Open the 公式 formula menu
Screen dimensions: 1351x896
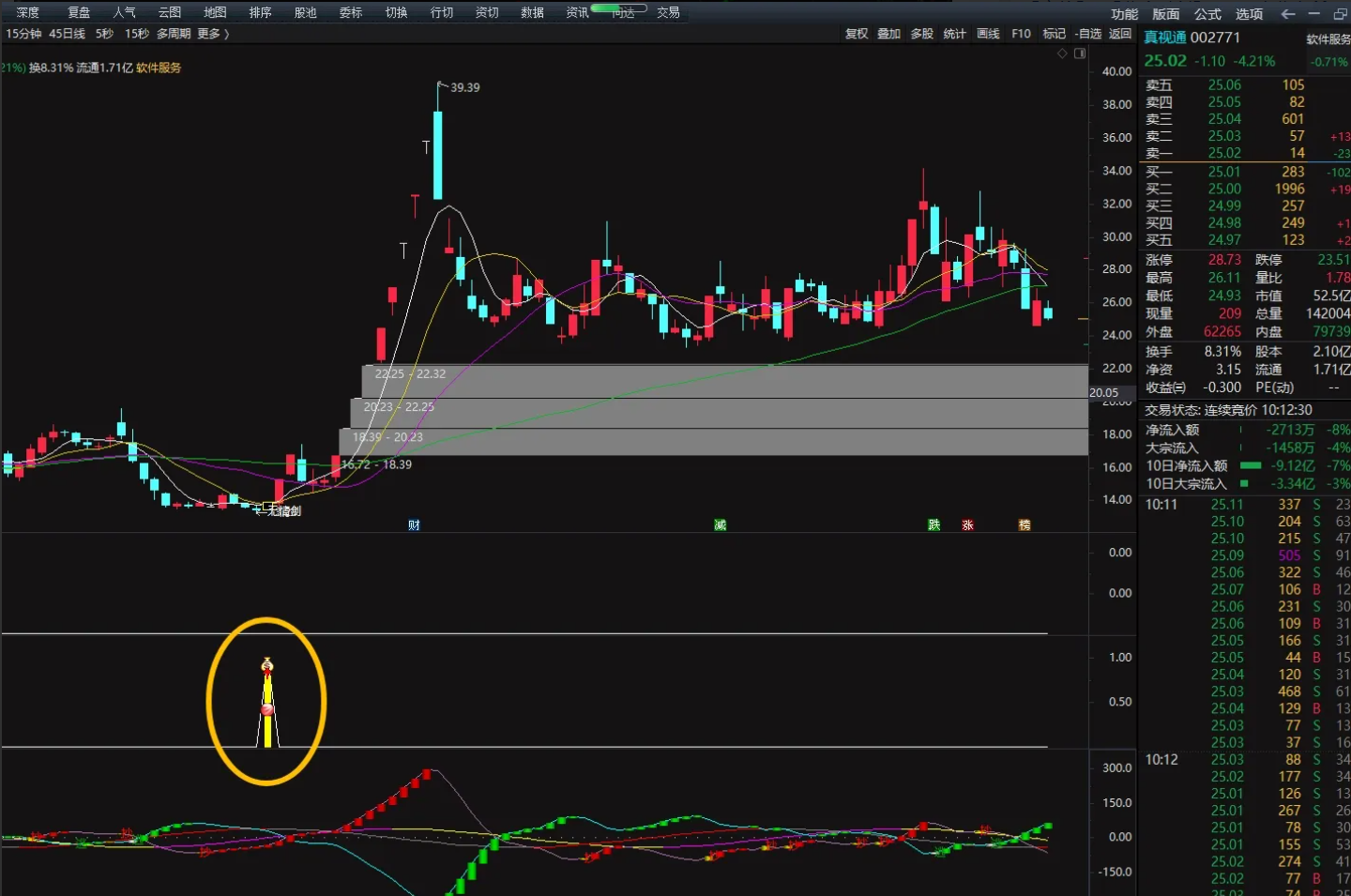[x=1207, y=14]
